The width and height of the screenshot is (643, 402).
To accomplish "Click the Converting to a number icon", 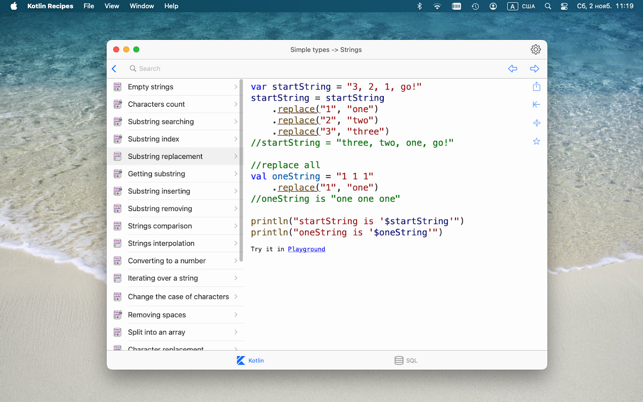I will [118, 261].
